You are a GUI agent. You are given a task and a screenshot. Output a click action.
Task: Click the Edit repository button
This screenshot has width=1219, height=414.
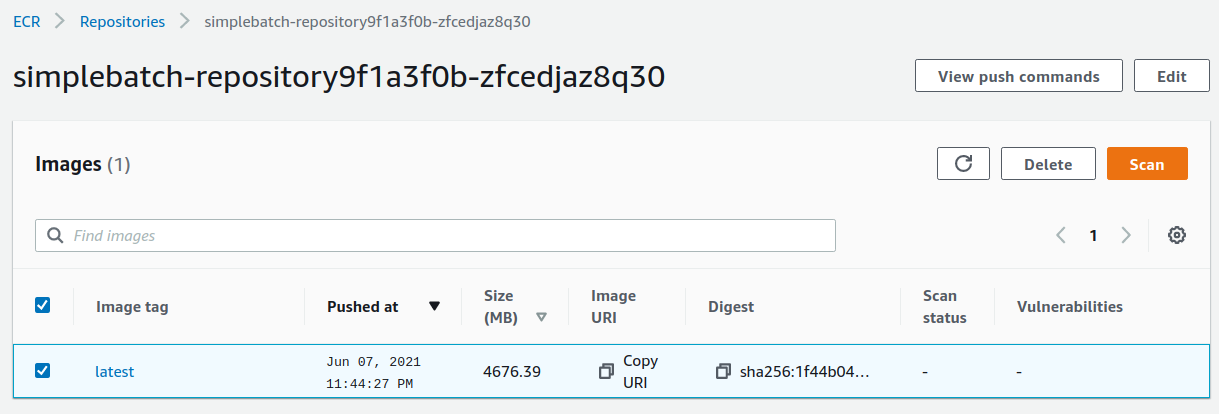(1171, 76)
